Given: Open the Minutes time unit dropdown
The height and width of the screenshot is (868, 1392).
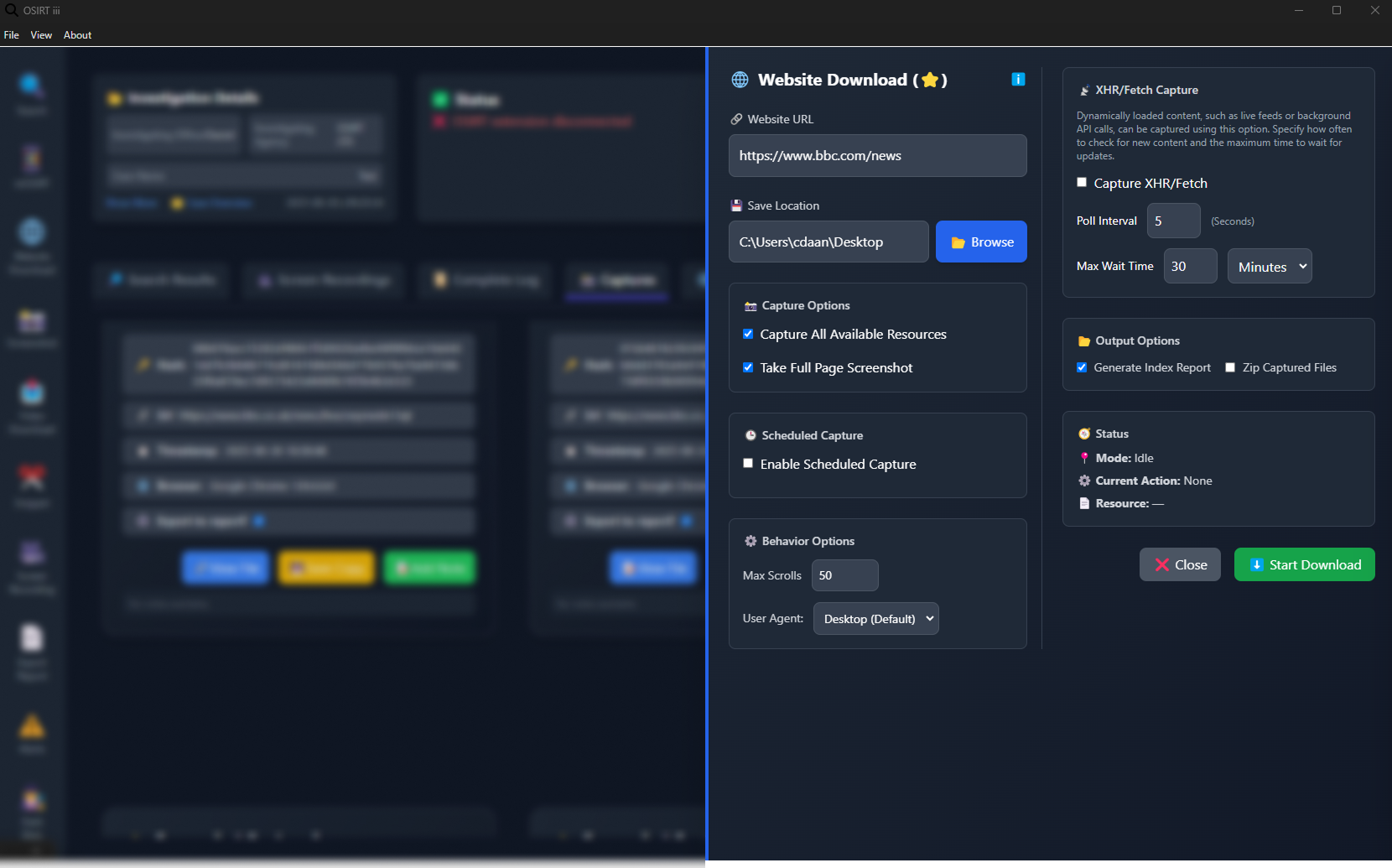Looking at the screenshot, I should 1270,267.
